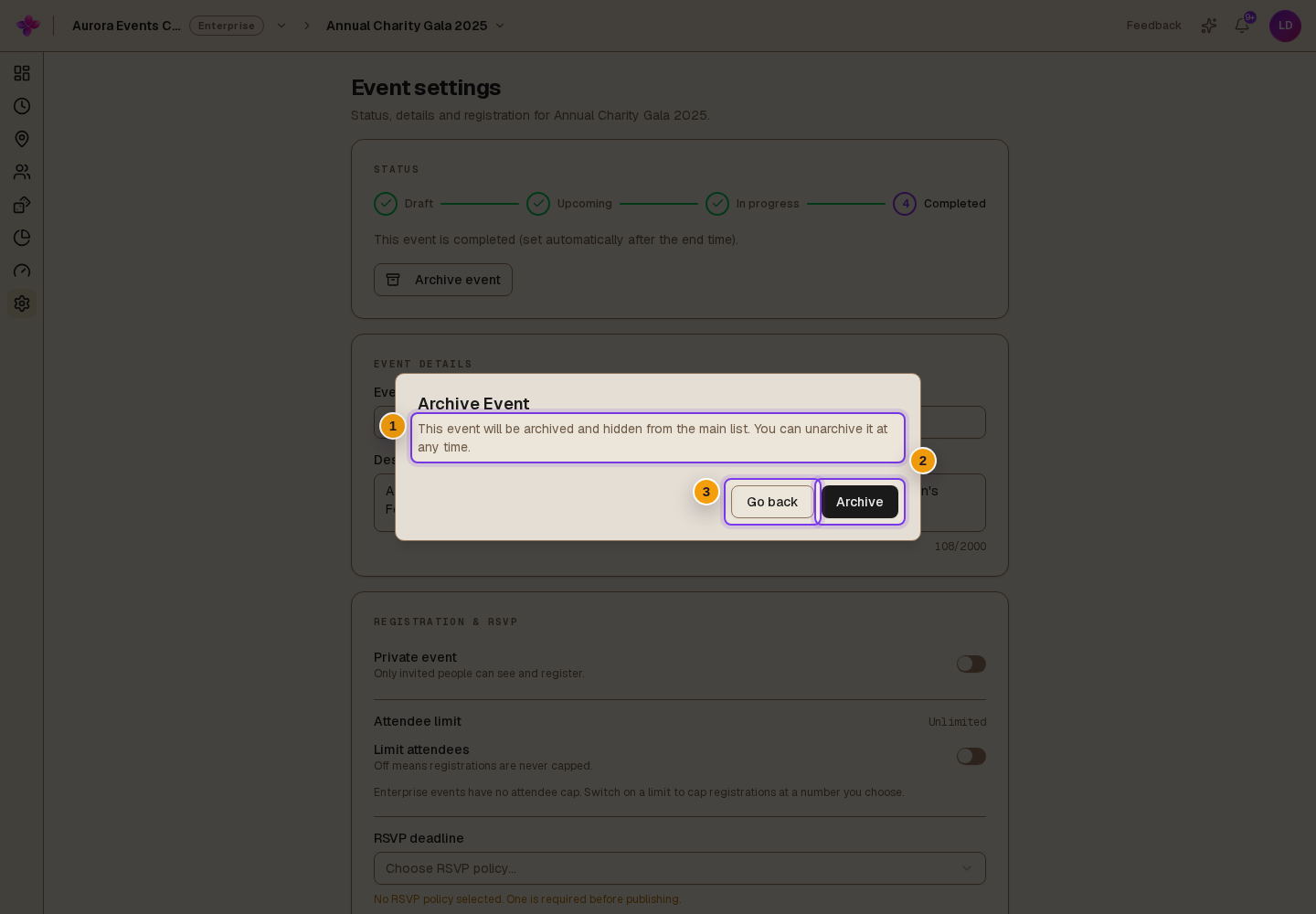Click the 'No RSVP policy selected' warning text
Viewport: 1316px width, 914px height.
click(x=527, y=899)
